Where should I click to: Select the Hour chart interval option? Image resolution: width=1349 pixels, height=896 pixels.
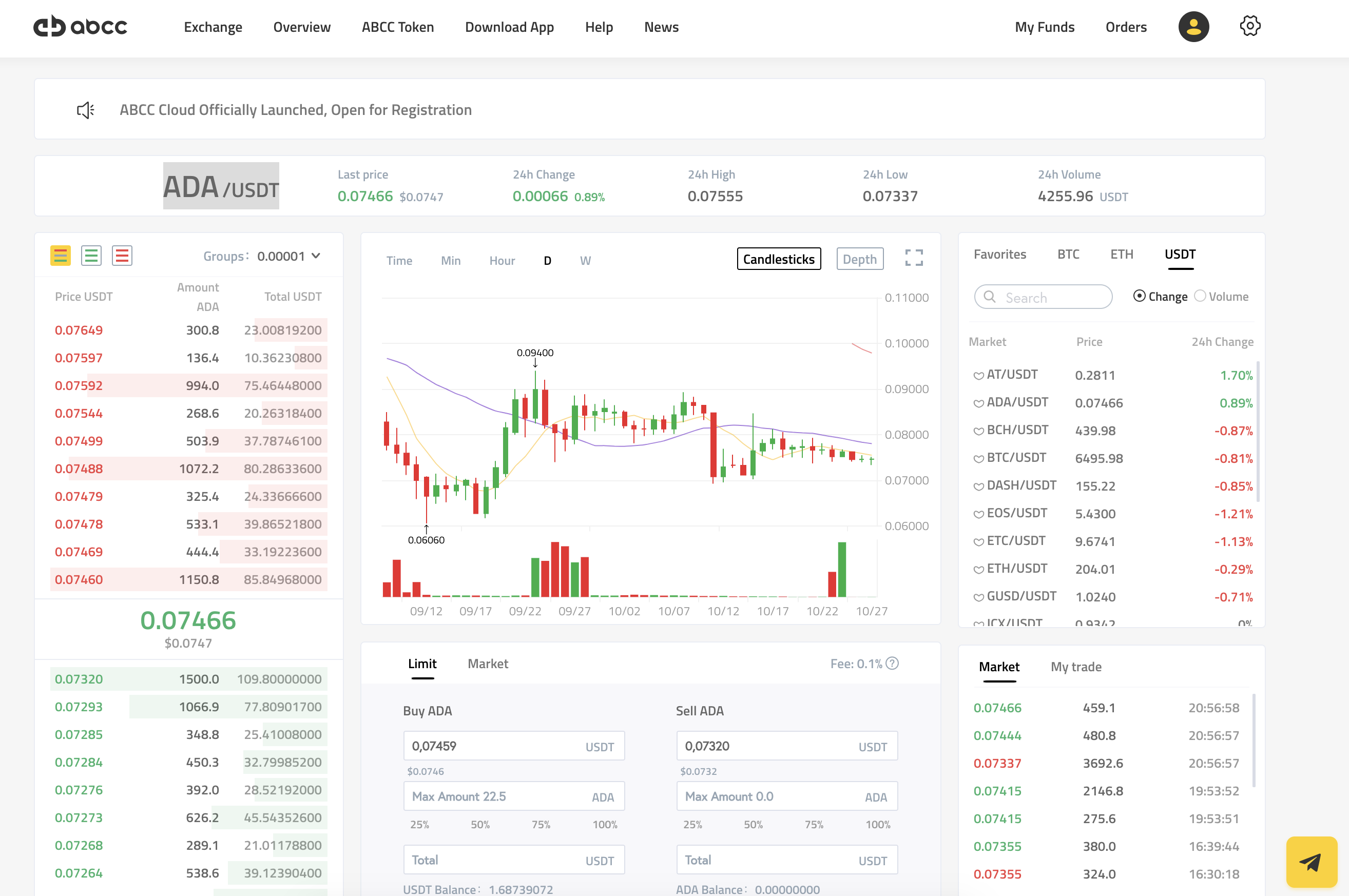[502, 261]
